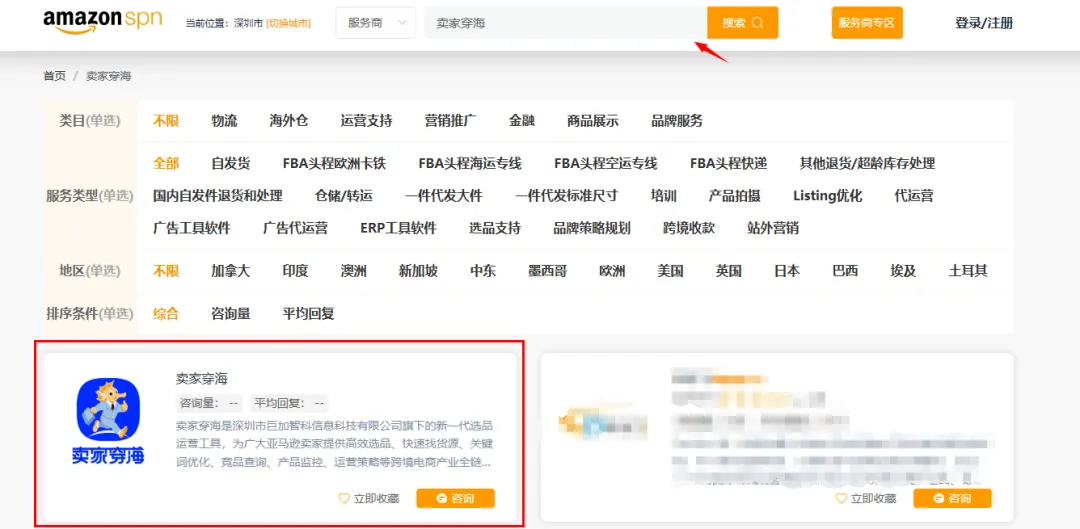Choose Listing优化 service type
1080x529 pixels.
click(828, 196)
